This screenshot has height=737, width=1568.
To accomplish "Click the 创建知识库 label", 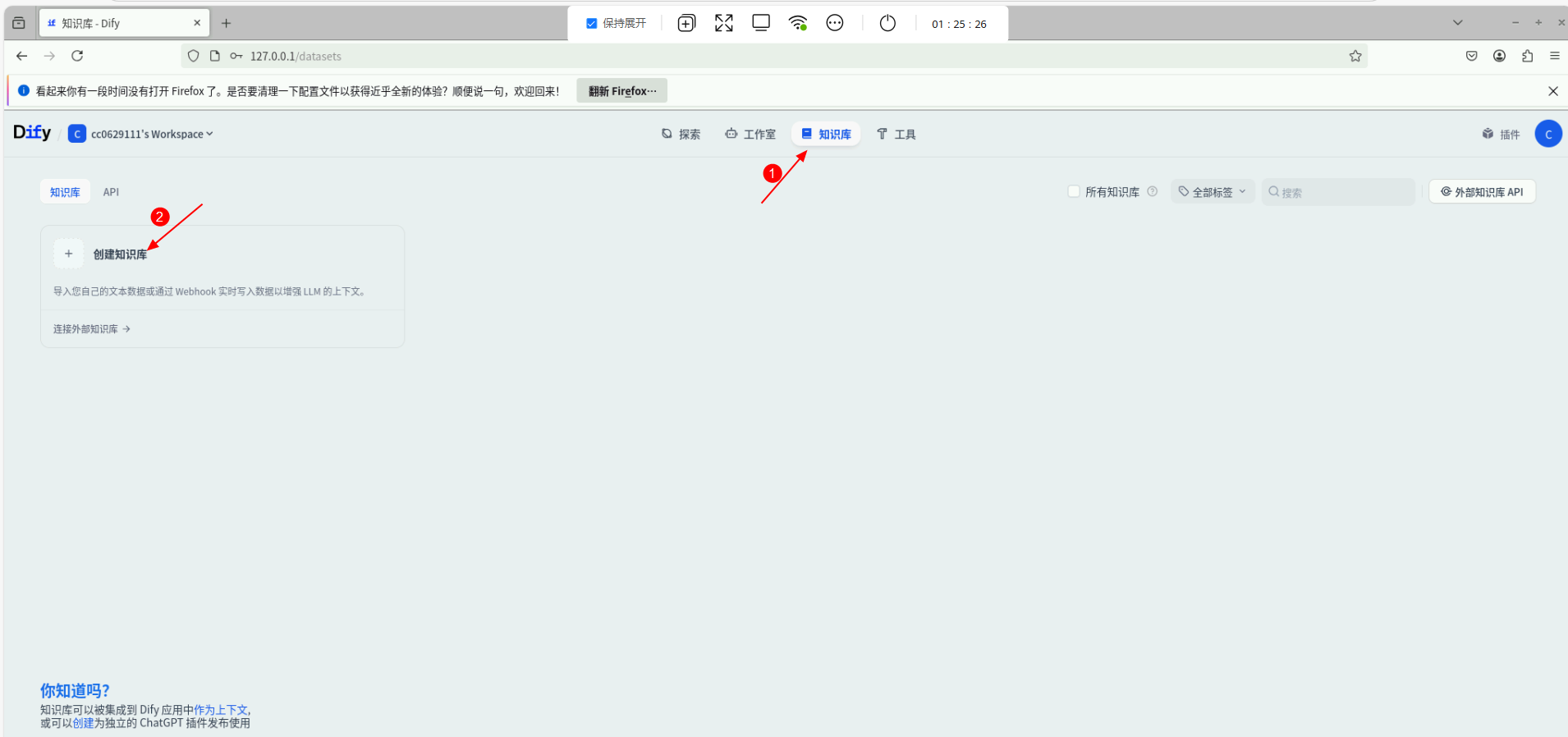I will (120, 254).
